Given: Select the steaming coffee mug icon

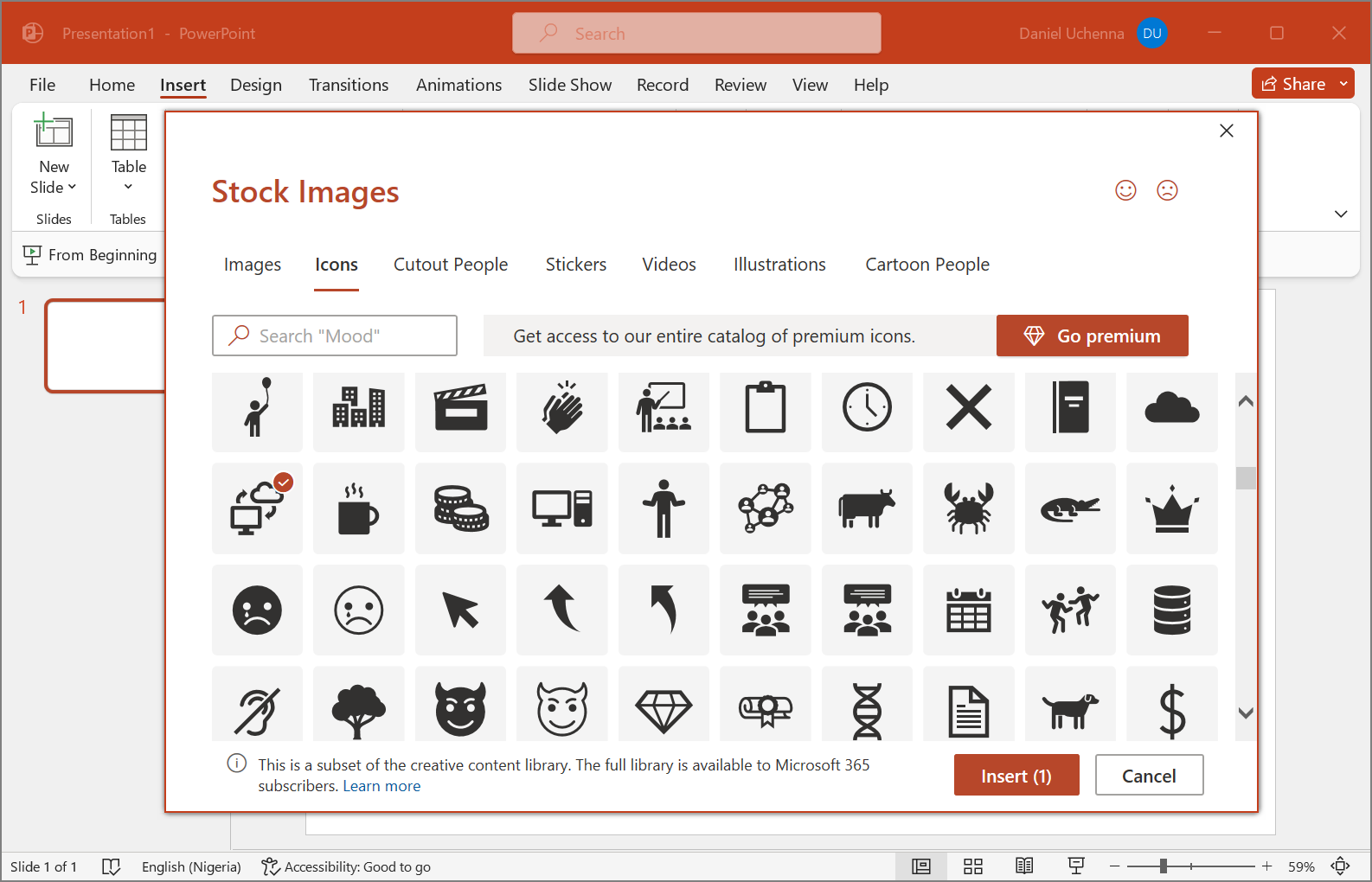Looking at the screenshot, I should click(x=359, y=508).
